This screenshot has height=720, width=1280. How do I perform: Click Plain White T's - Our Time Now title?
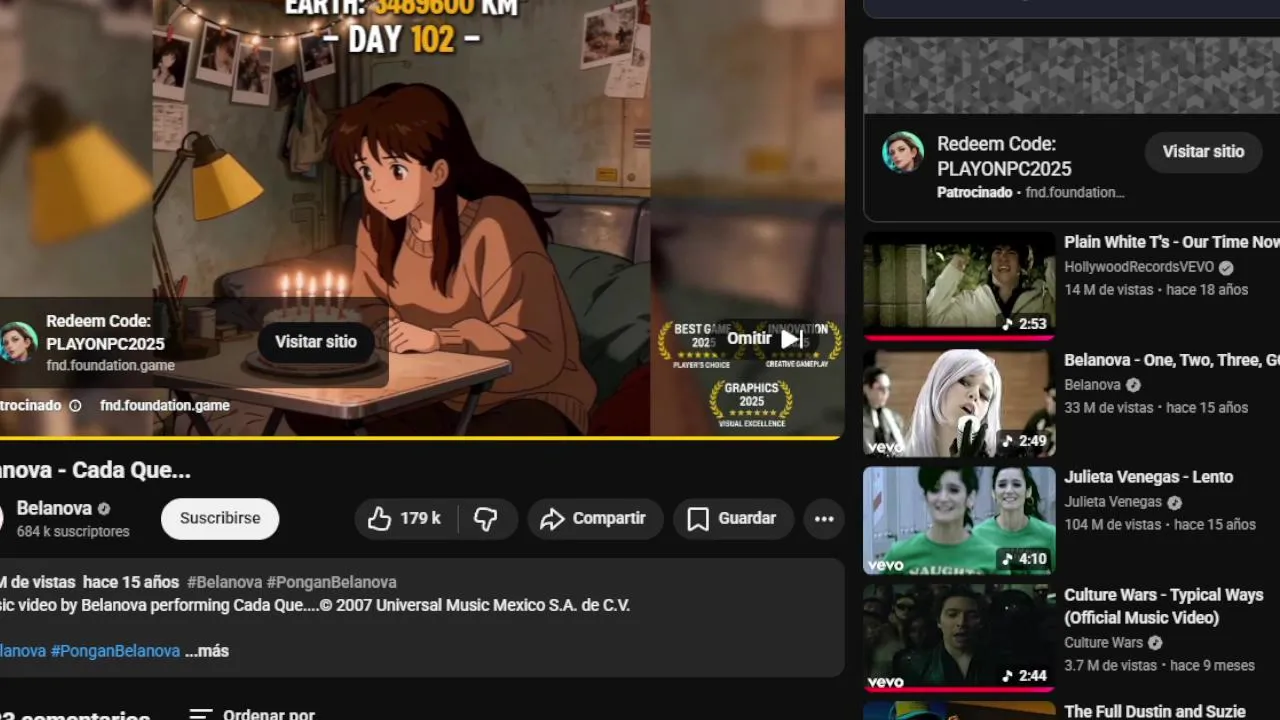coord(1172,242)
